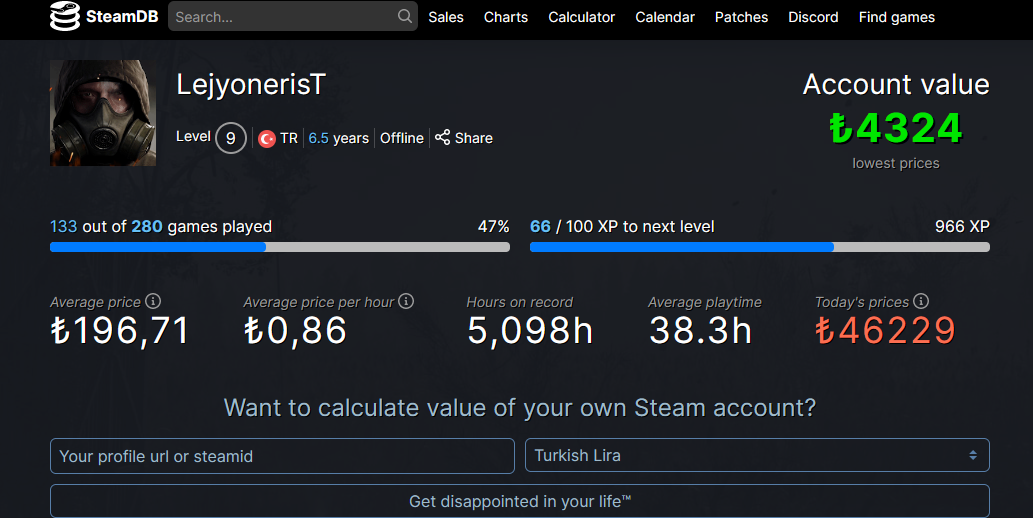Click the games played progress bar
Image resolution: width=1033 pixels, height=518 pixels.
[280, 247]
